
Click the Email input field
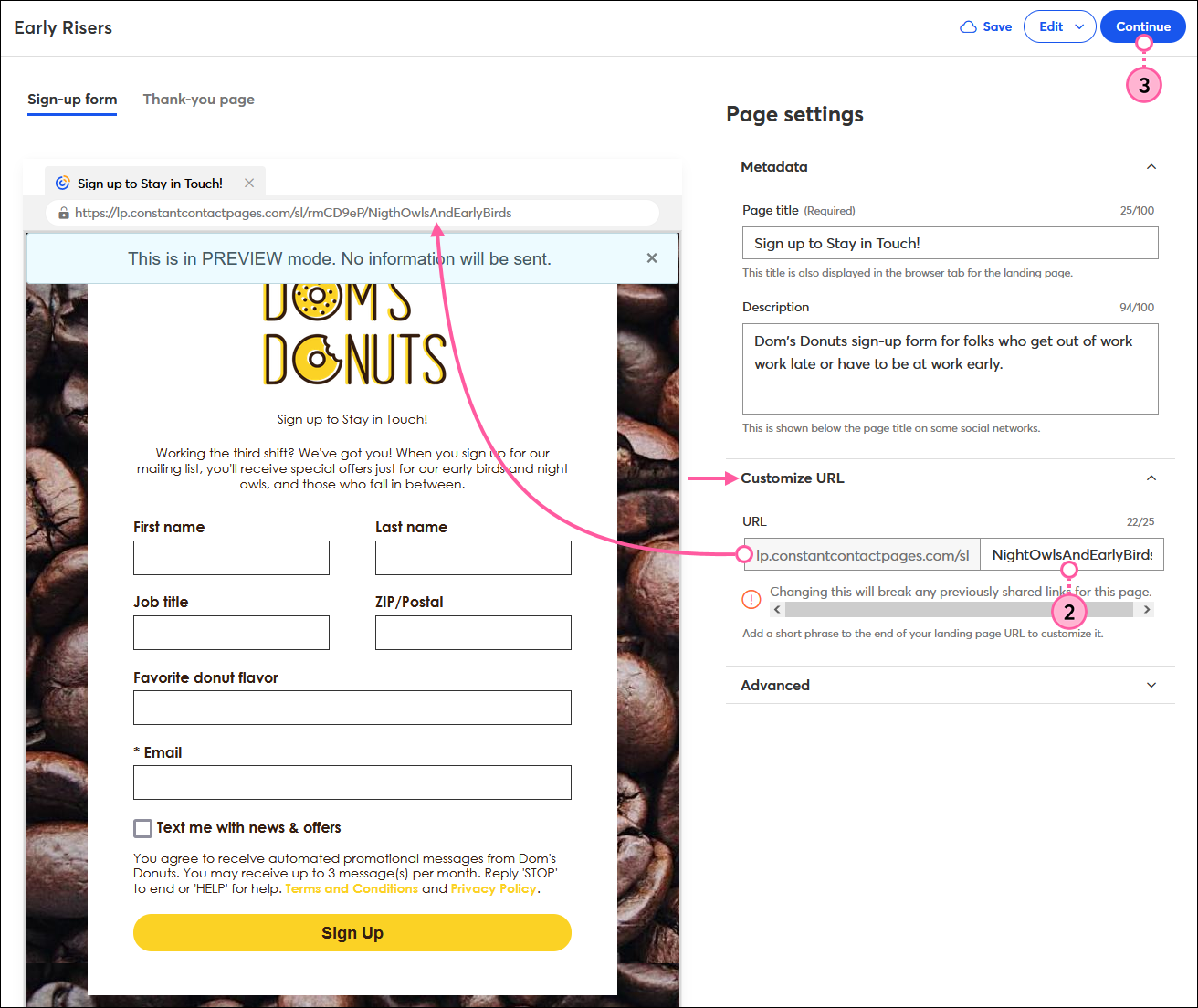pyautogui.click(x=352, y=782)
